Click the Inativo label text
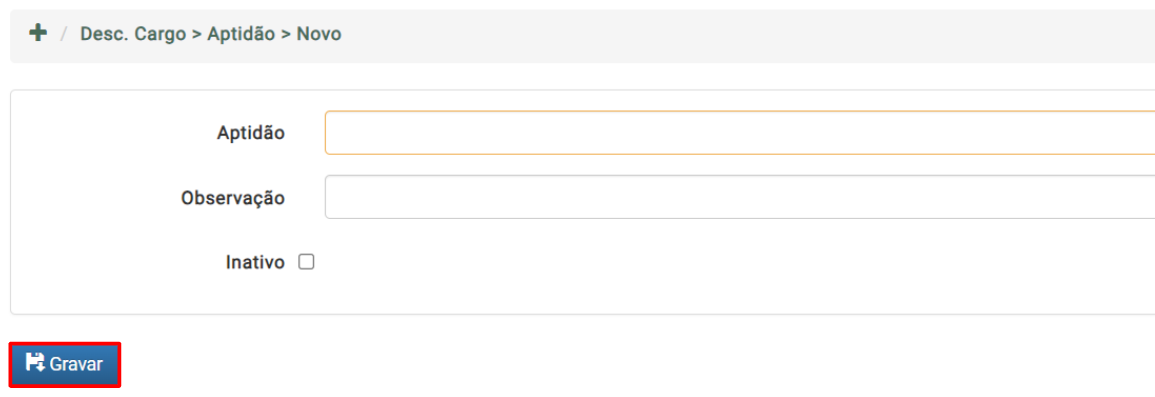 click(x=255, y=263)
